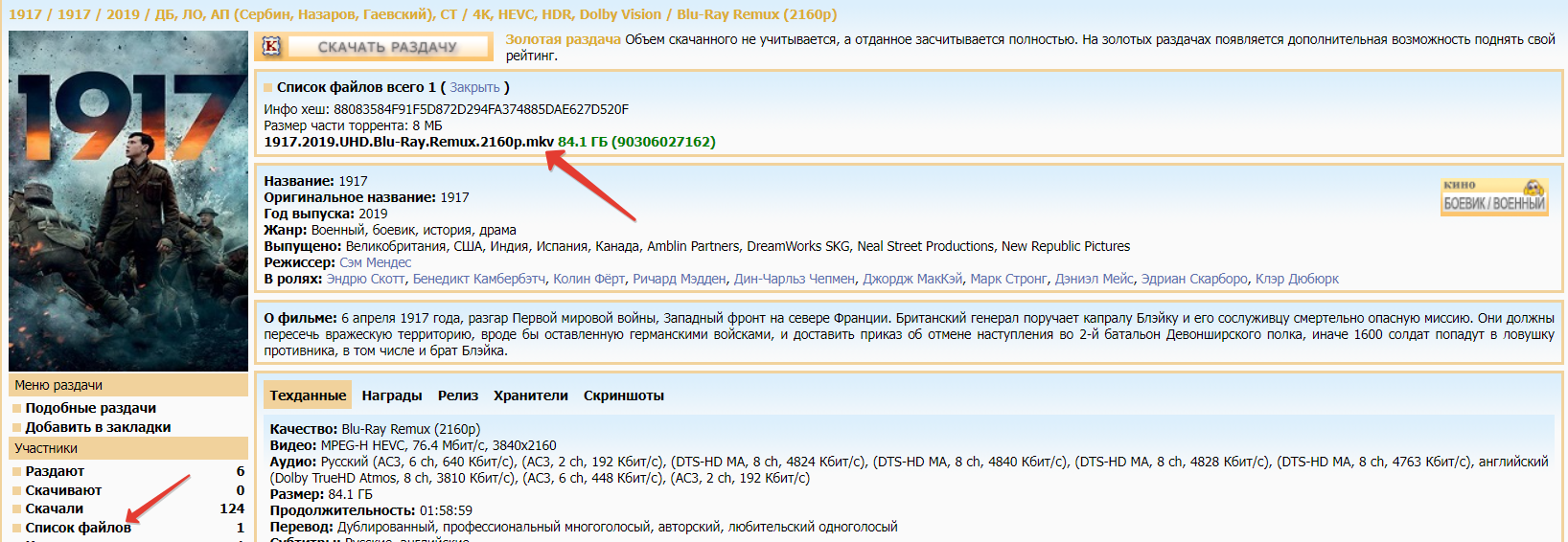1568x542 pixels.
Task: Open the Награды tab
Action: pyautogui.click(x=391, y=395)
